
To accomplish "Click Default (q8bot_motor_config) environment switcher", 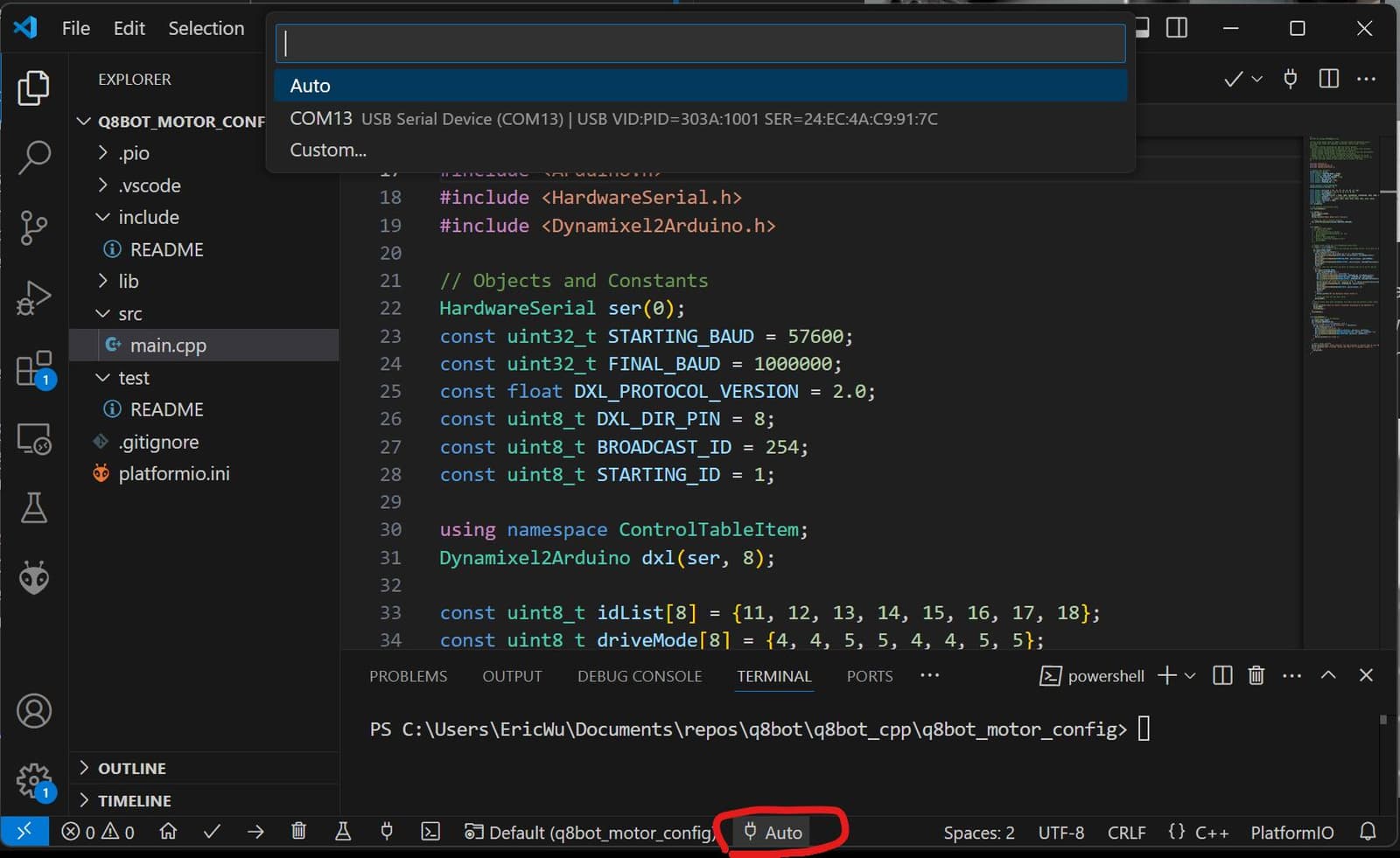I will [x=590, y=832].
